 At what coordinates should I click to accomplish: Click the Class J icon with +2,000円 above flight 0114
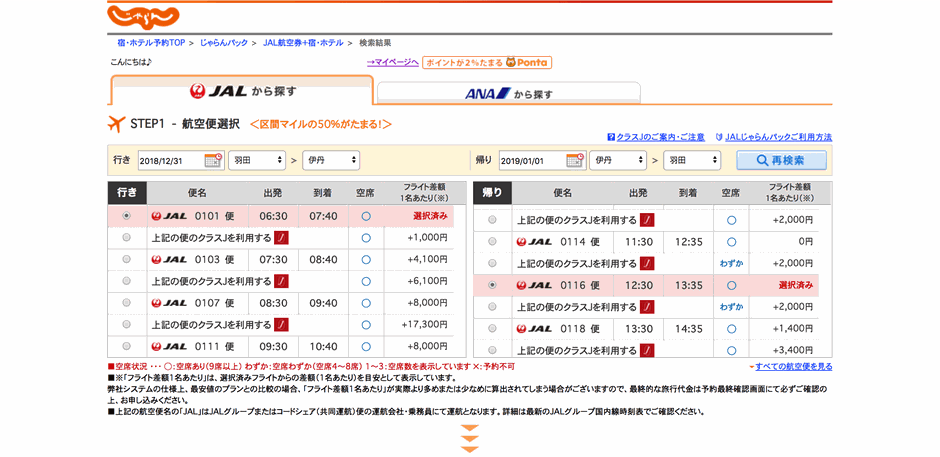(647, 220)
